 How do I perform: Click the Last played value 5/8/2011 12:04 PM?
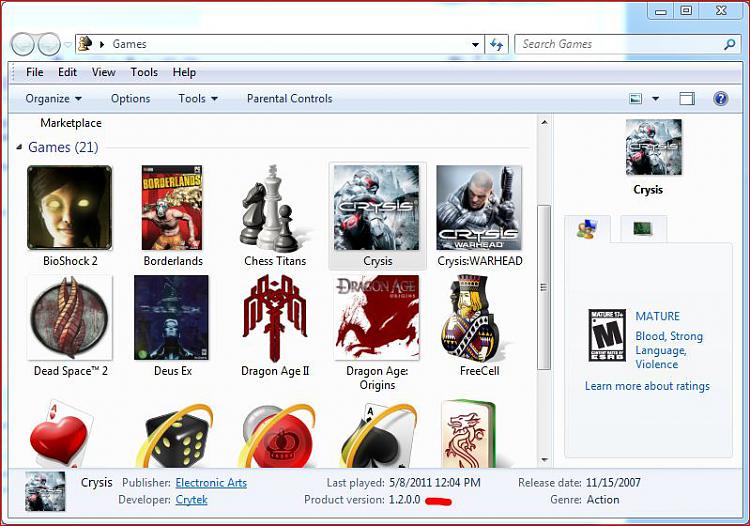pos(435,482)
